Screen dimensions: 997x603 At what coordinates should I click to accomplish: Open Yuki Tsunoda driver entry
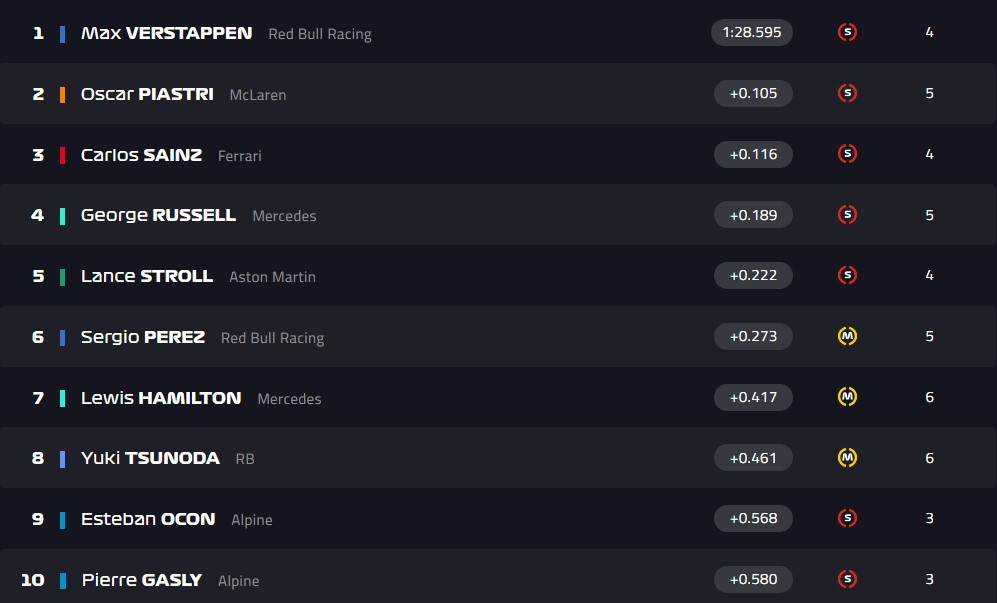[x=150, y=458]
